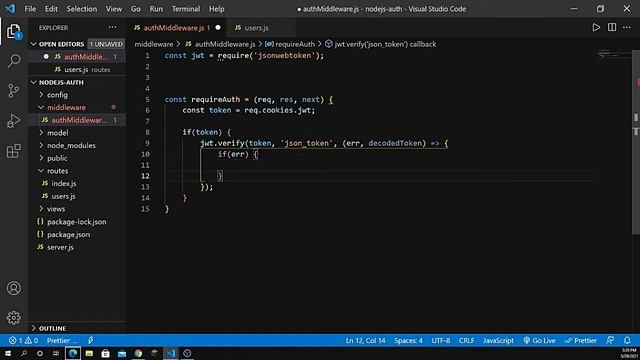This screenshot has width=640, height=360.
Task: Open the Run and Debug view icon
Action: pos(13,121)
